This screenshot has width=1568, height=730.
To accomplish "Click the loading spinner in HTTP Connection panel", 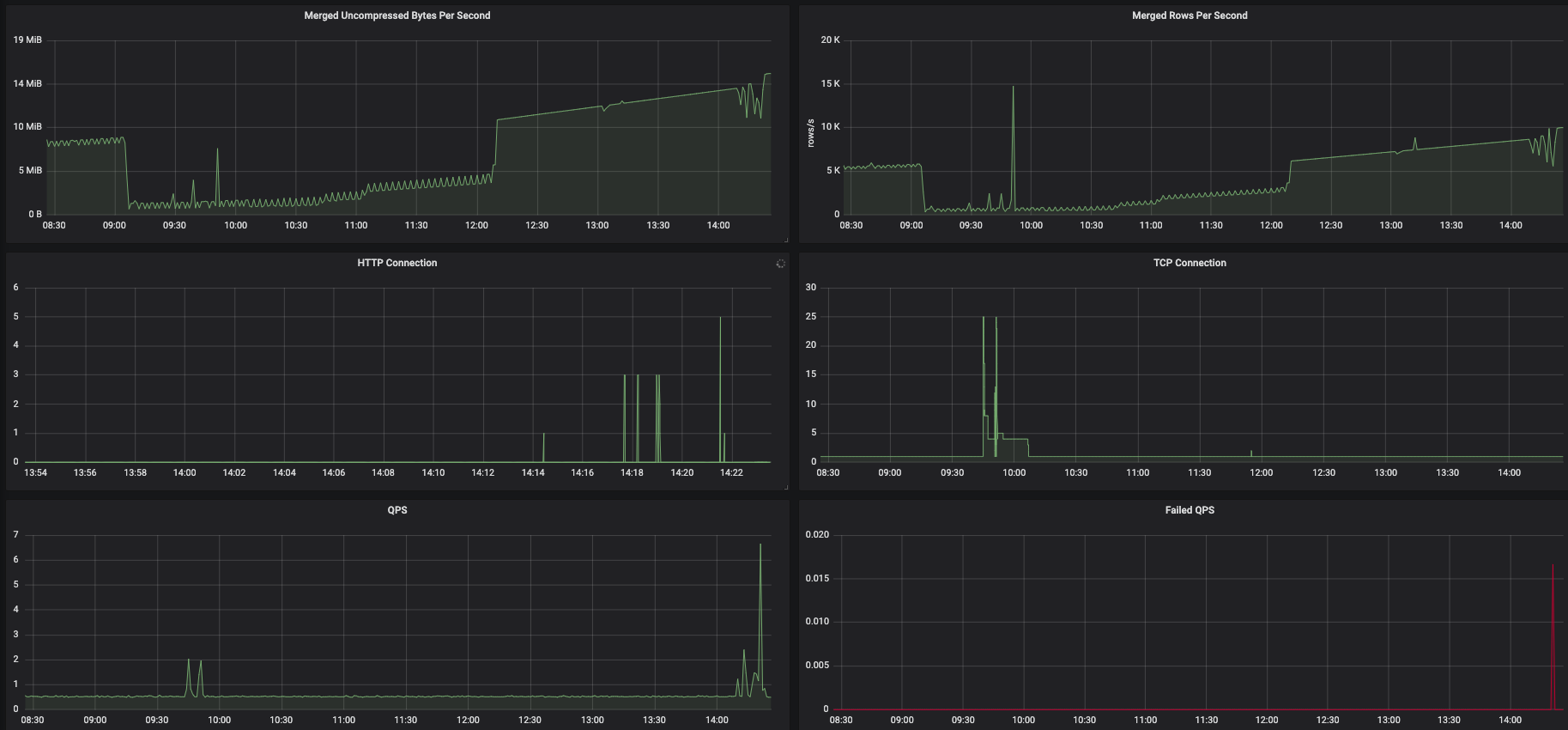I will (780, 264).
